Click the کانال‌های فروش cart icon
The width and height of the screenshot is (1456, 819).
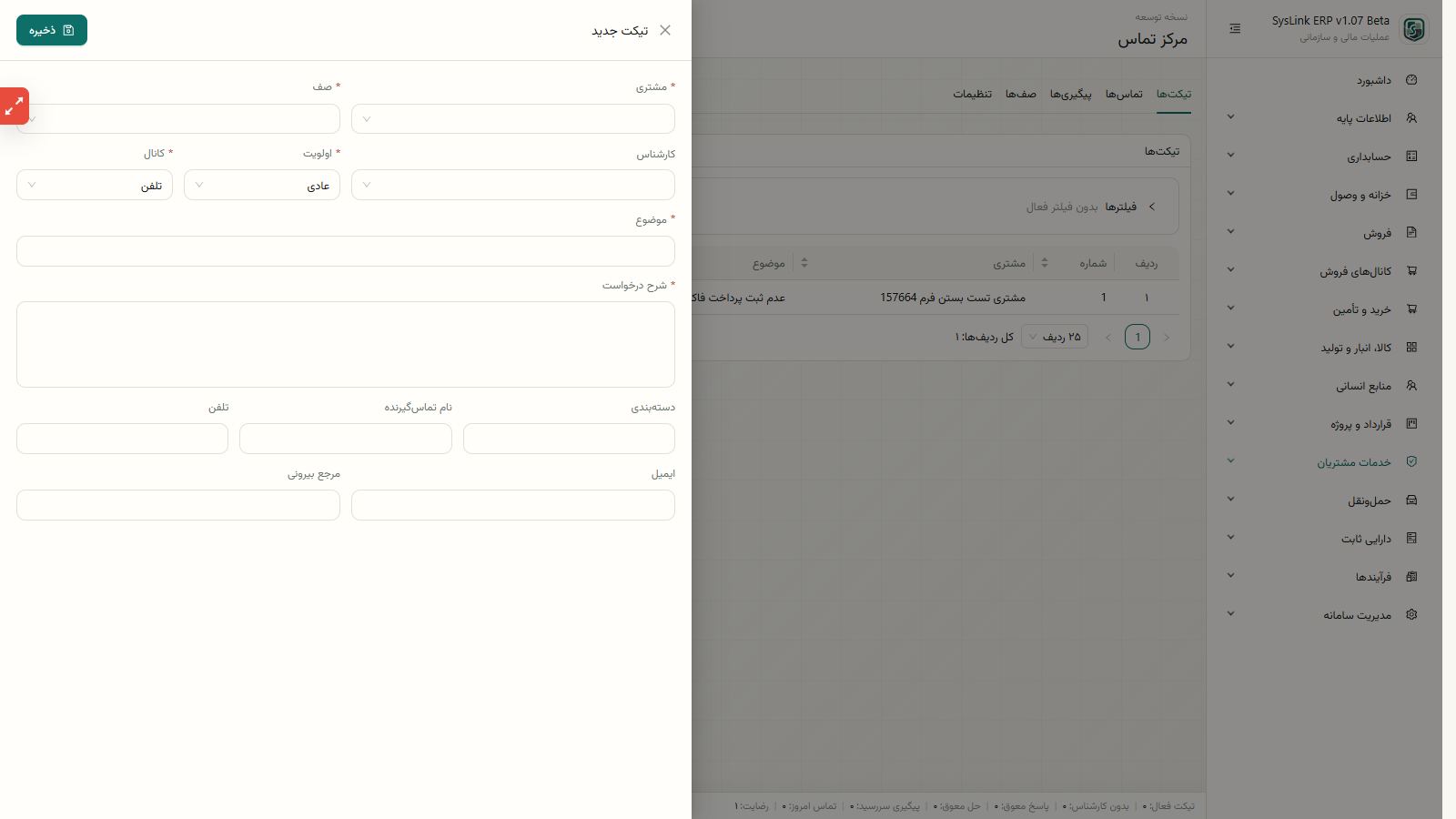pyautogui.click(x=1411, y=271)
